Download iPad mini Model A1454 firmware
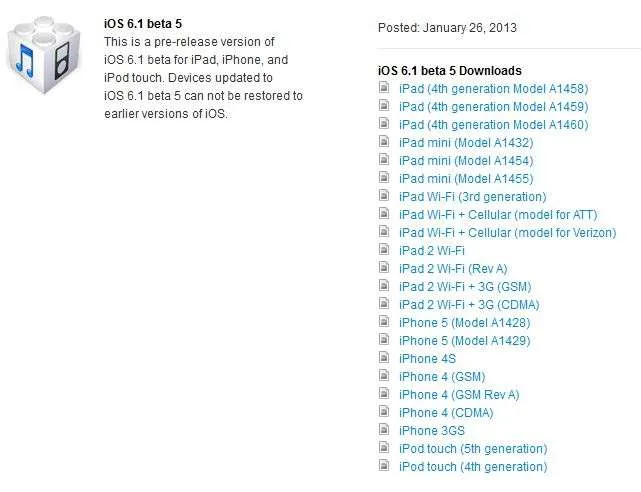This screenshot has height=492, width=641. click(x=466, y=161)
